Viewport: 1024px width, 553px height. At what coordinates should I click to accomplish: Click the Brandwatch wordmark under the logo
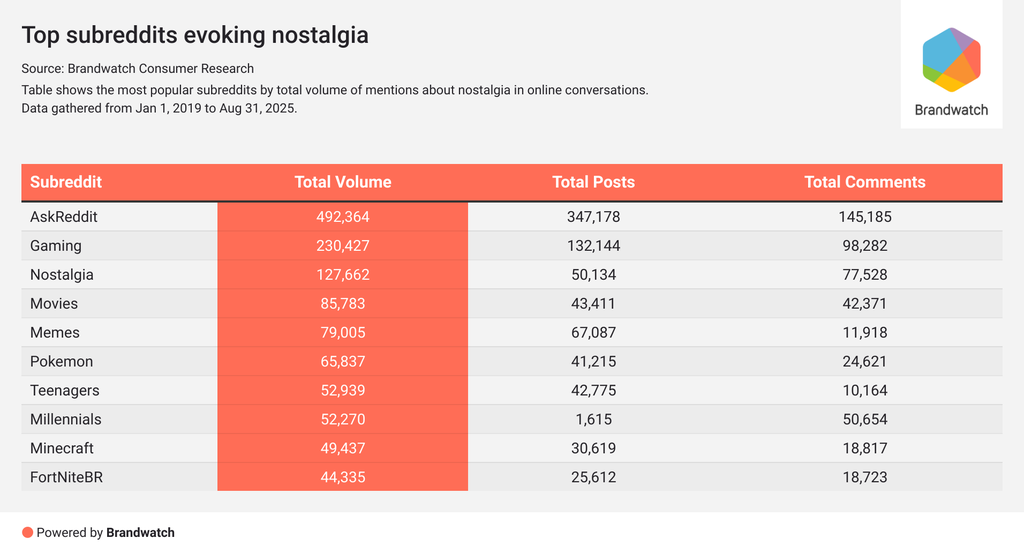coord(951,110)
